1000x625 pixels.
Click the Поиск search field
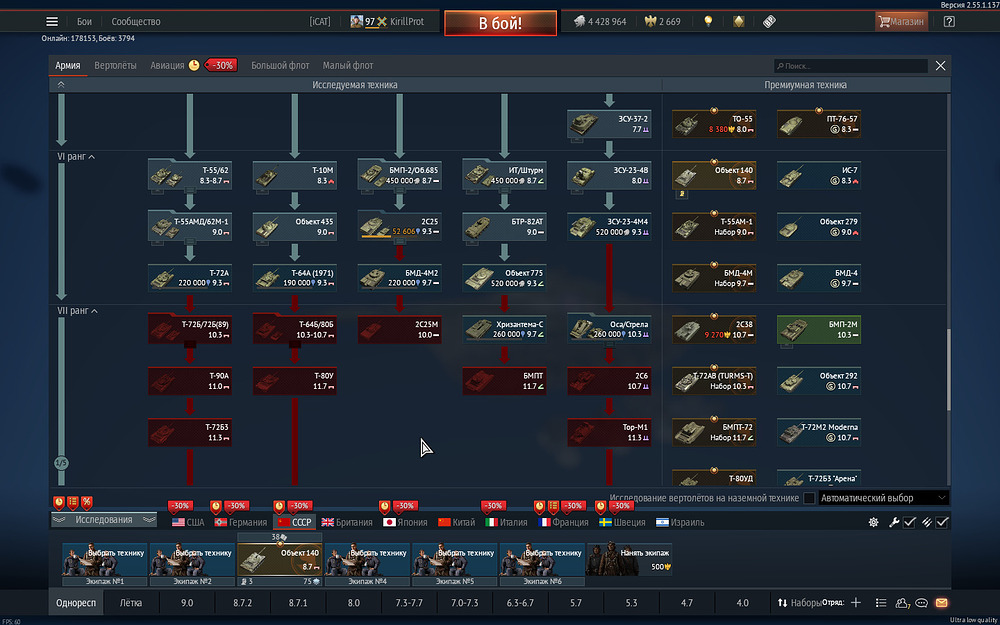pyautogui.click(x=851, y=66)
